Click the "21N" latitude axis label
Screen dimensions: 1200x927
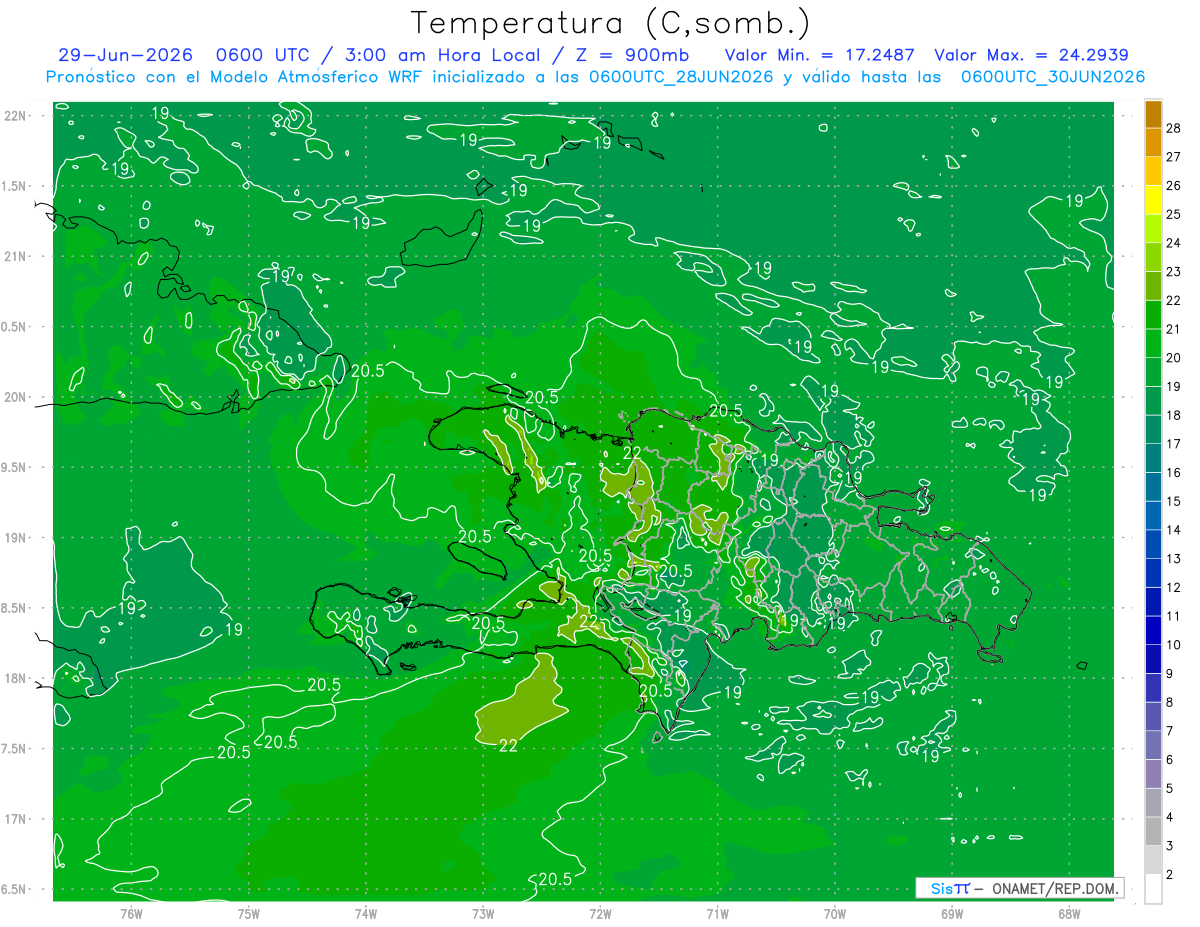[x=17, y=256]
